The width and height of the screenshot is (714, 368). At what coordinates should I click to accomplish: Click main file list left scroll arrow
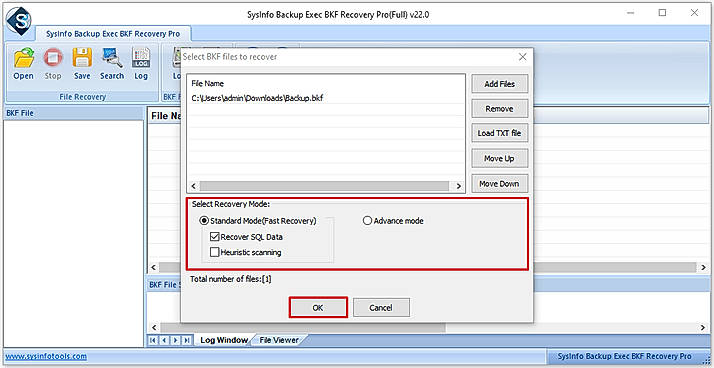tap(154, 267)
